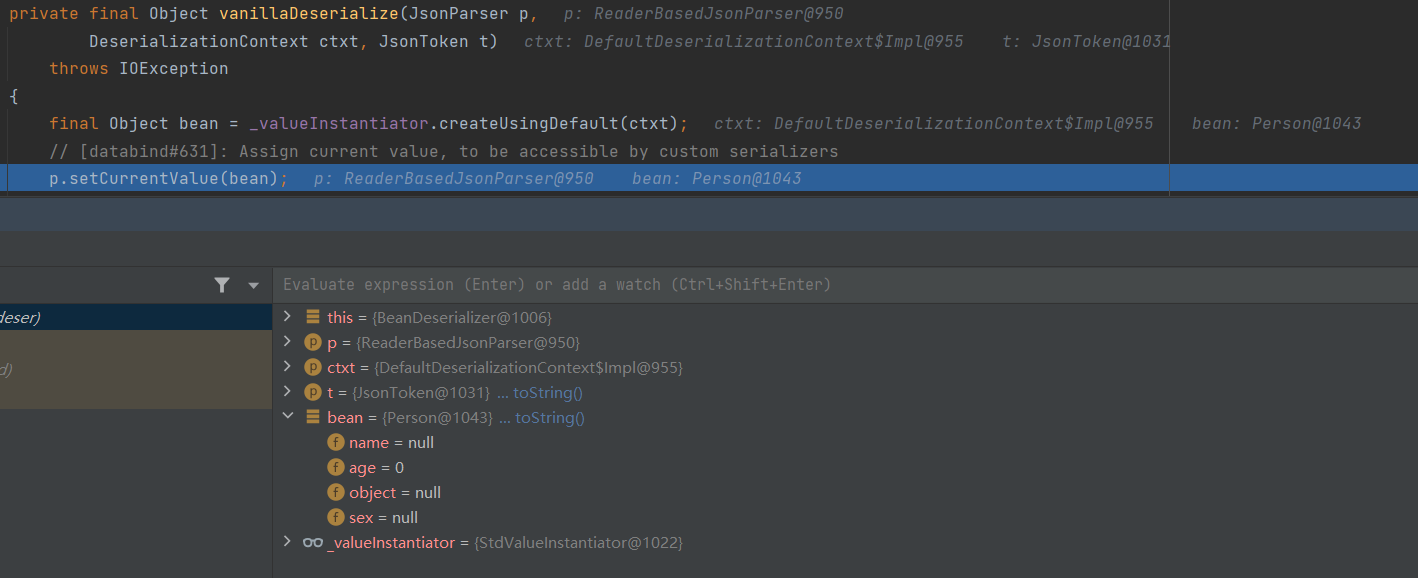
Task: Expand the 'this' BeanDeserializer variable node
Action: pos(287,317)
